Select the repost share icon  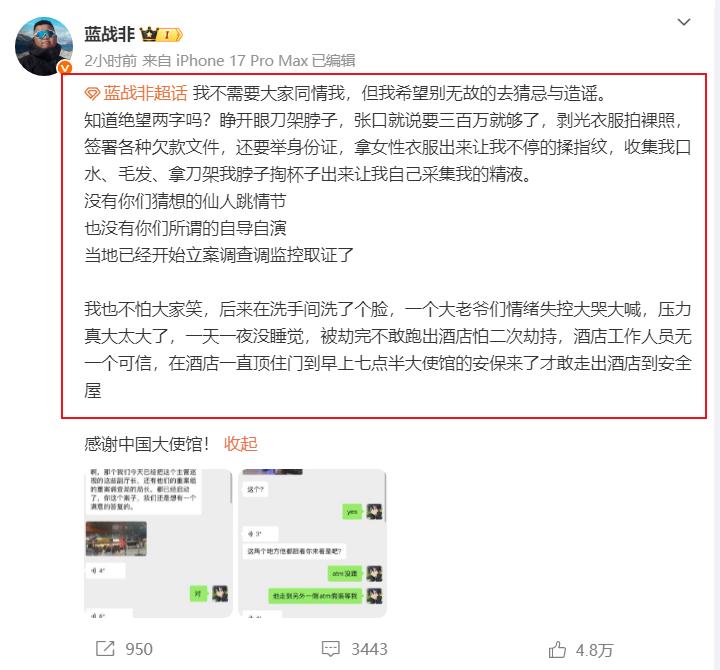pos(105,649)
